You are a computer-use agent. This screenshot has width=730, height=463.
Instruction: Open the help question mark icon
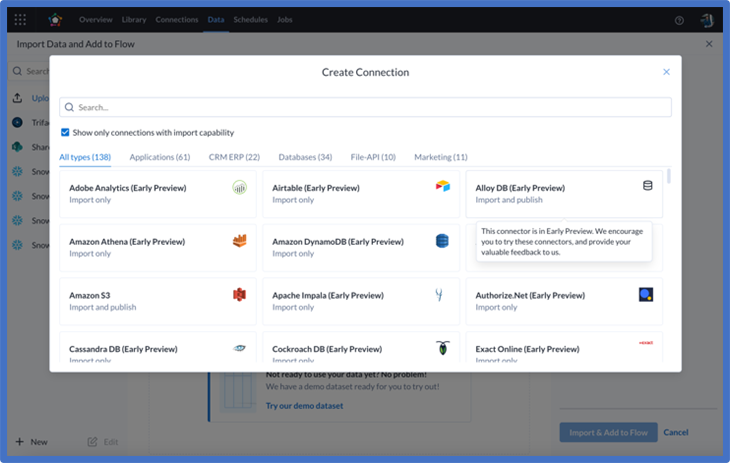point(679,20)
